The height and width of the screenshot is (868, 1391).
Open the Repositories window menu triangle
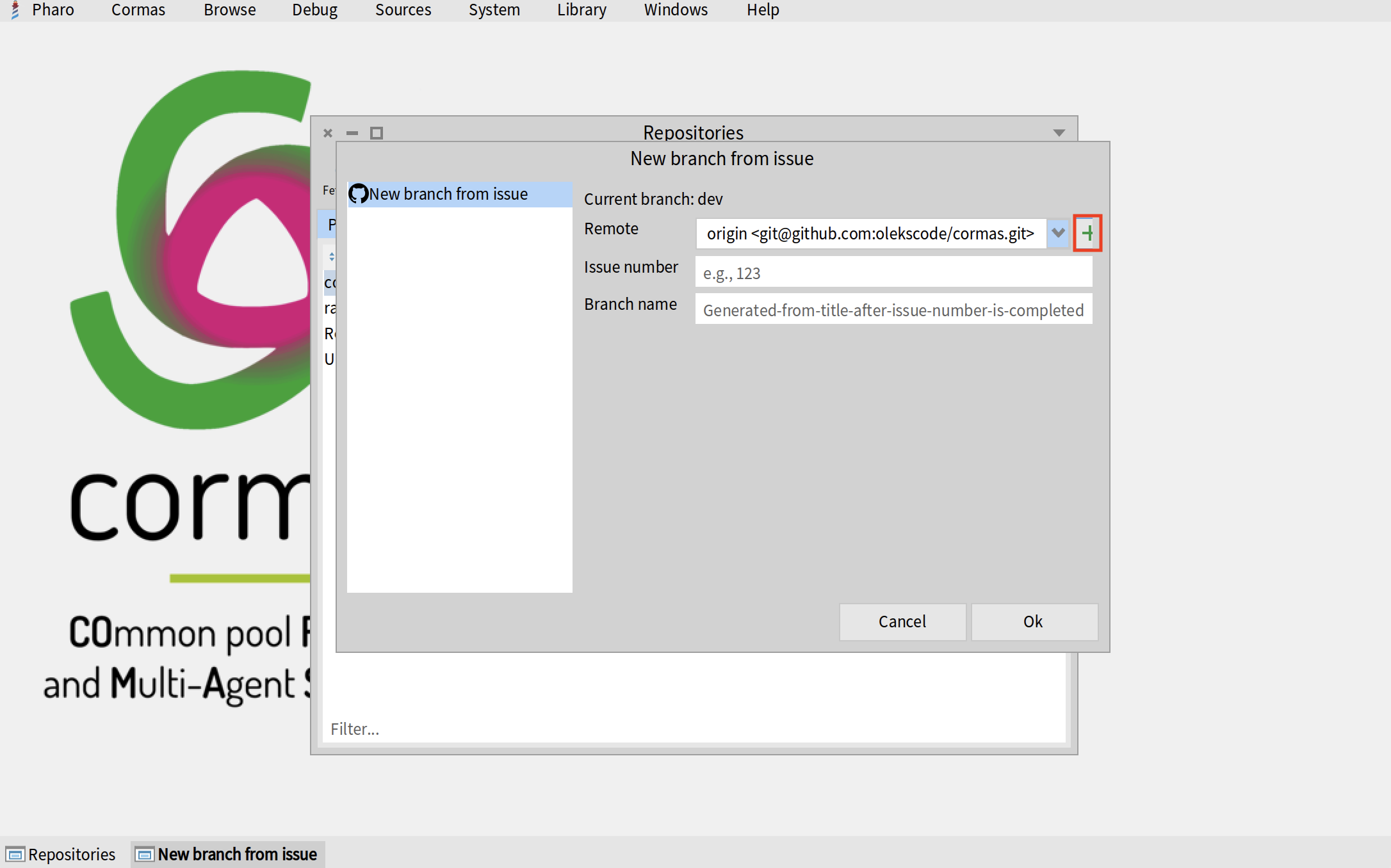point(1059,133)
